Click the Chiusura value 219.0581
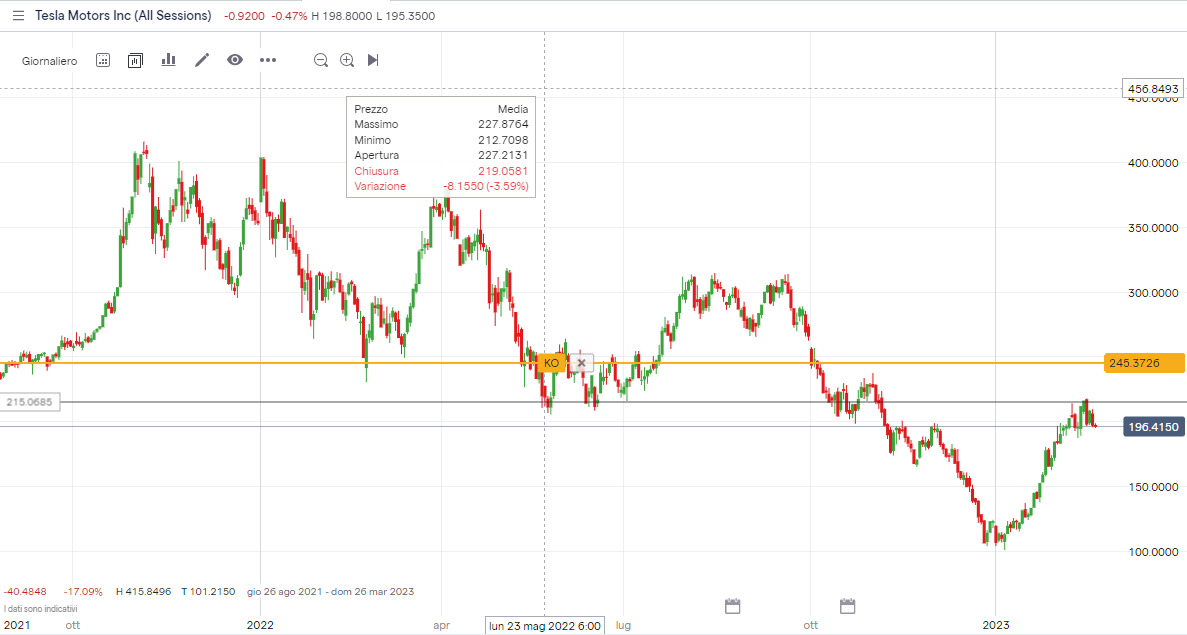The height and width of the screenshot is (635, 1187). pyautogui.click(x=503, y=171)
